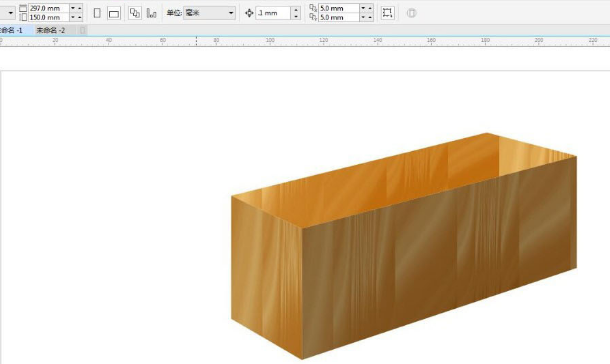Click the duplicate distance X icon
Image resolution: width=610 pixels, height=364 pixels.
tap(313, 8)
